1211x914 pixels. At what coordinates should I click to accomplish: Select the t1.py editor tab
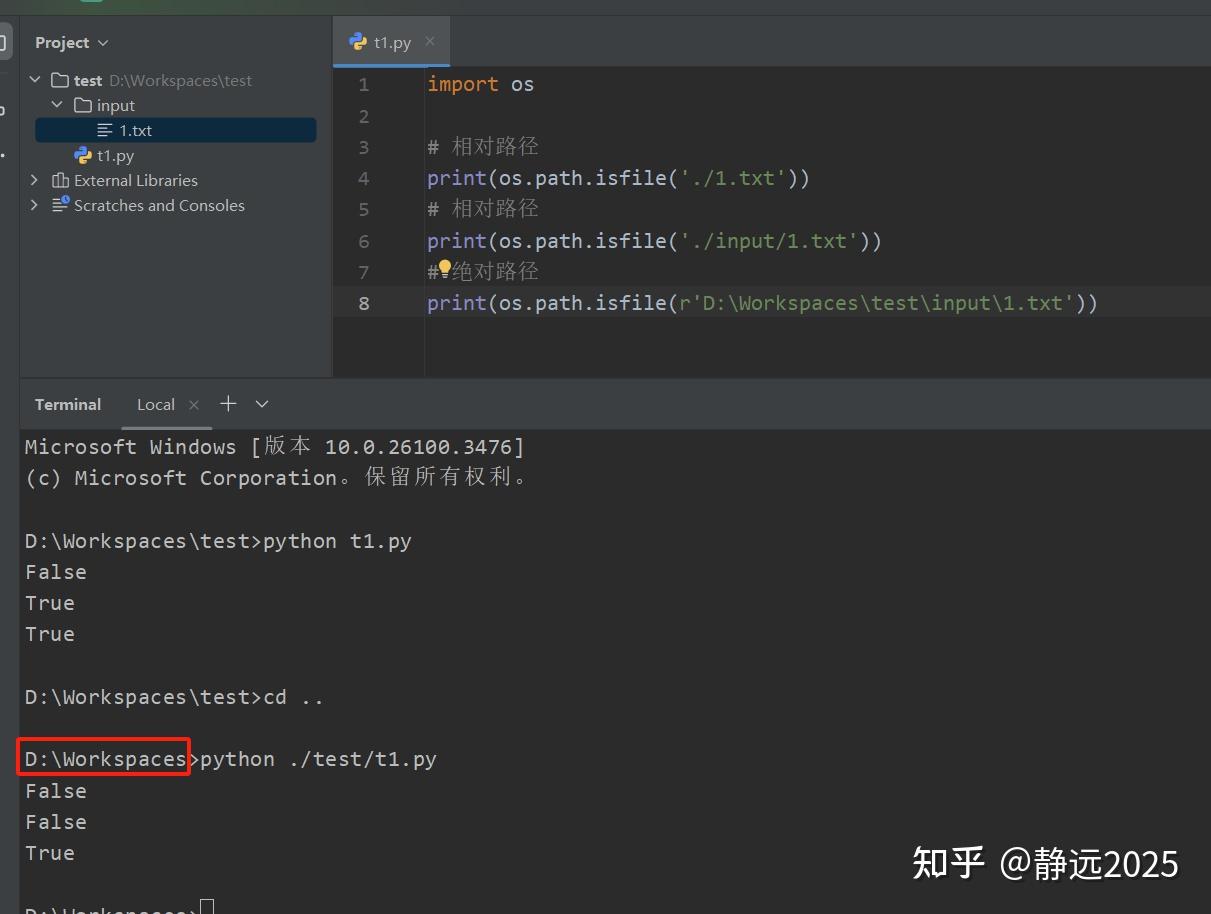(x=392, y=42)
